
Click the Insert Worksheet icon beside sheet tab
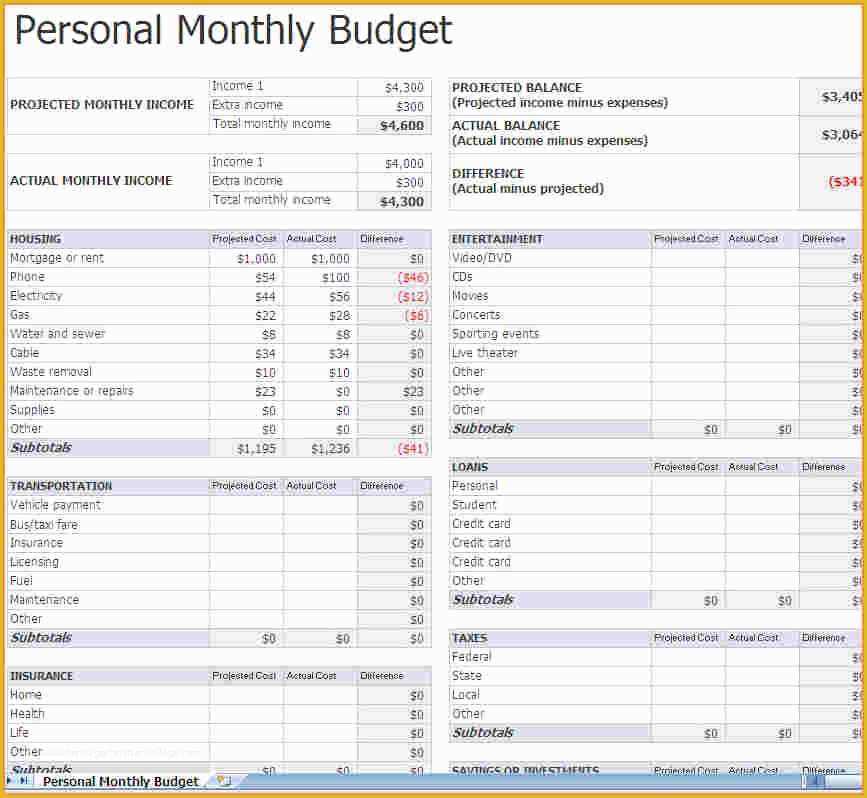tap(224, 781)
